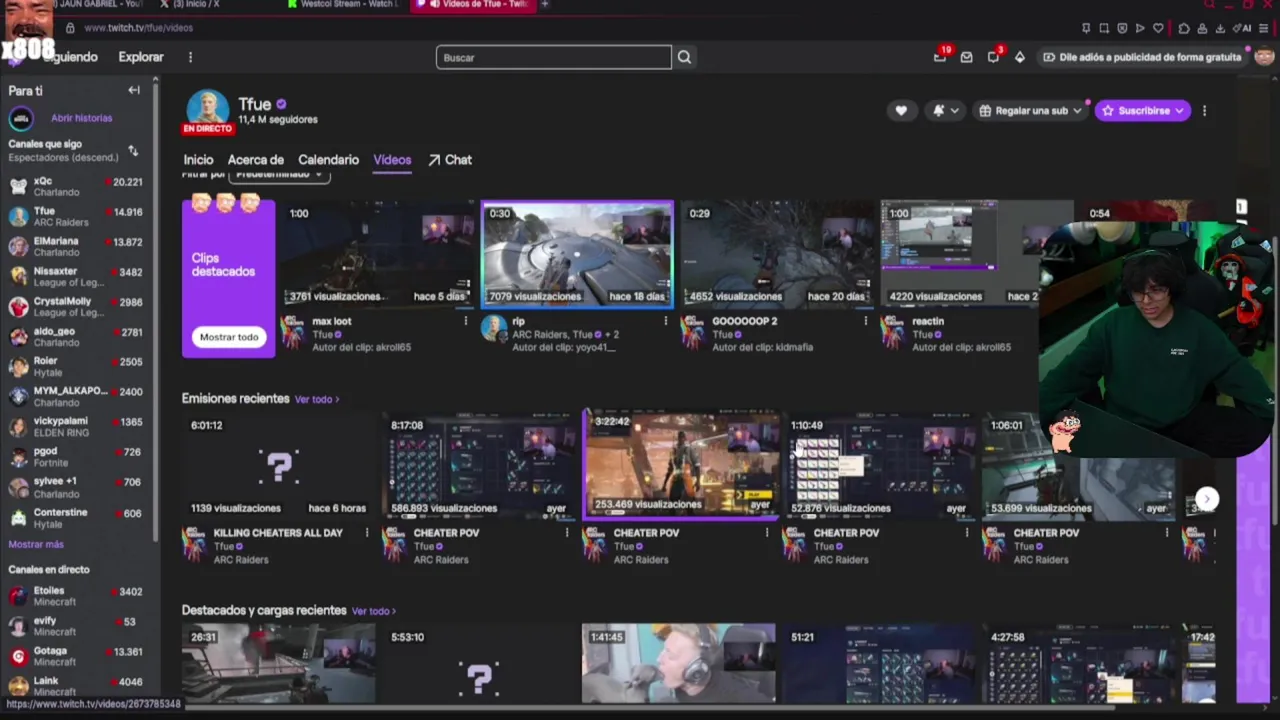
Task: Click the Bits diamond icon
Action: point(1020,57)
